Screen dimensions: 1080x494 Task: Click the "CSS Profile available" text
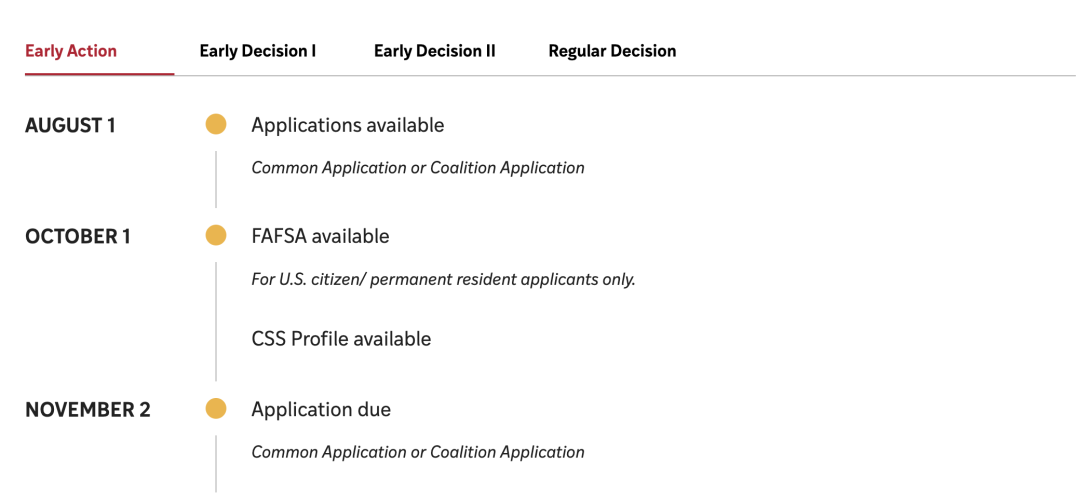tap(341, 339)
